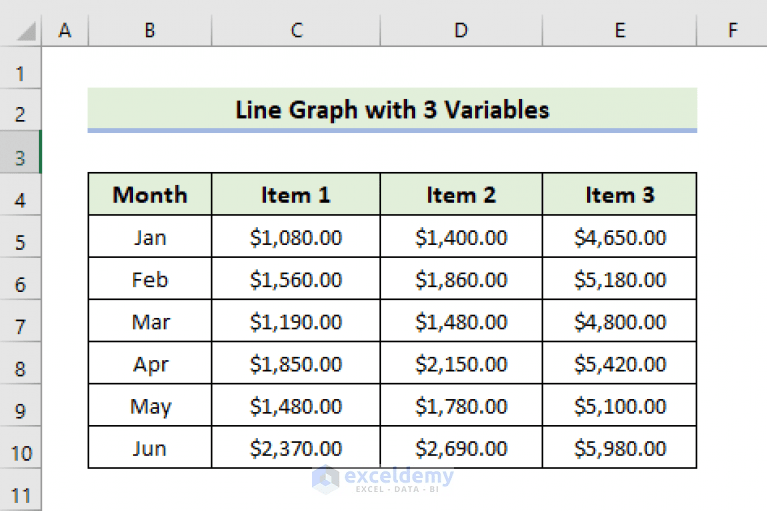This screenshot has width=767, height=511.
Task: Select column D header
Action: [x=461, y=31]
